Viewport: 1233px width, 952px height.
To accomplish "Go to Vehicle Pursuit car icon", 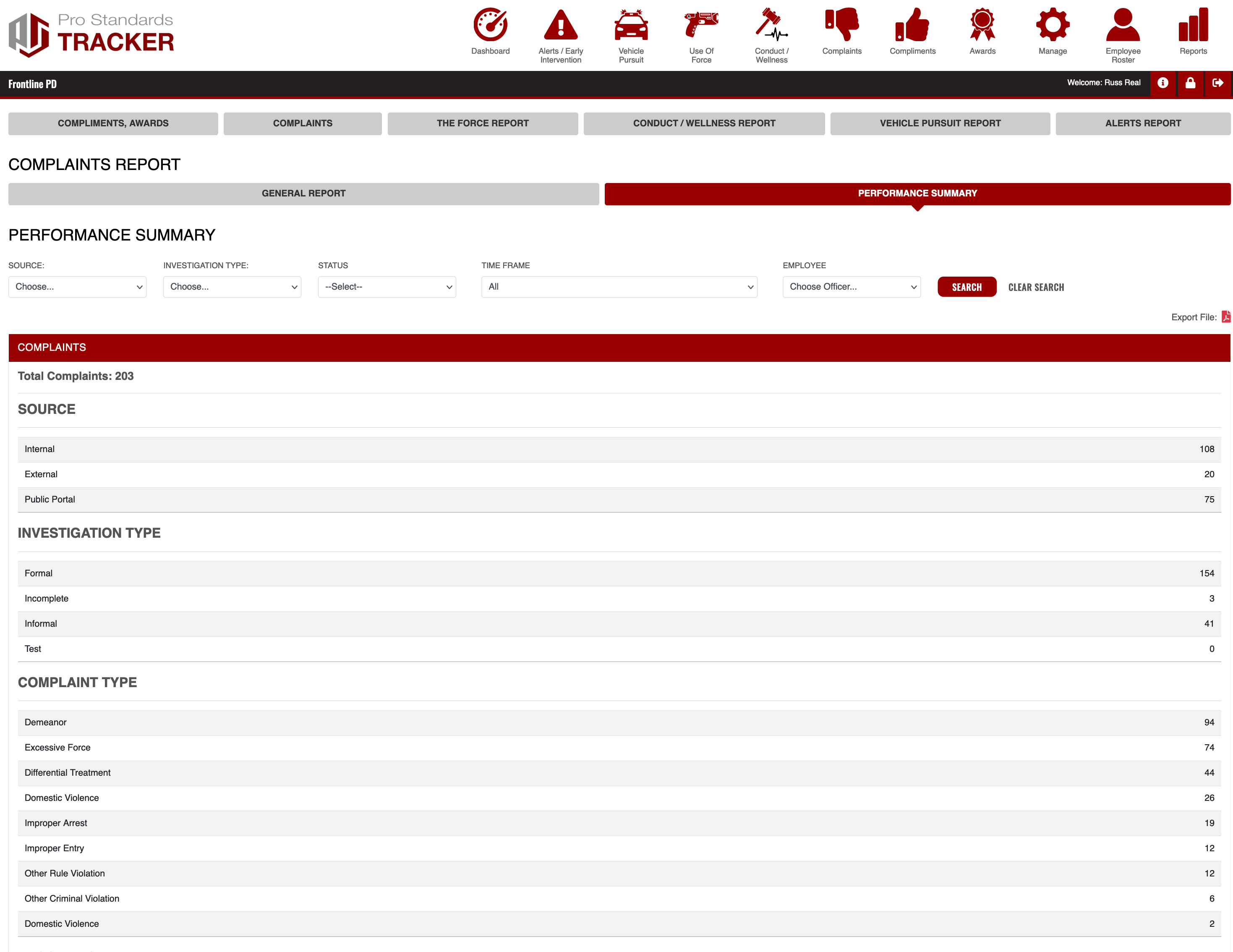I will click(631, 26).
